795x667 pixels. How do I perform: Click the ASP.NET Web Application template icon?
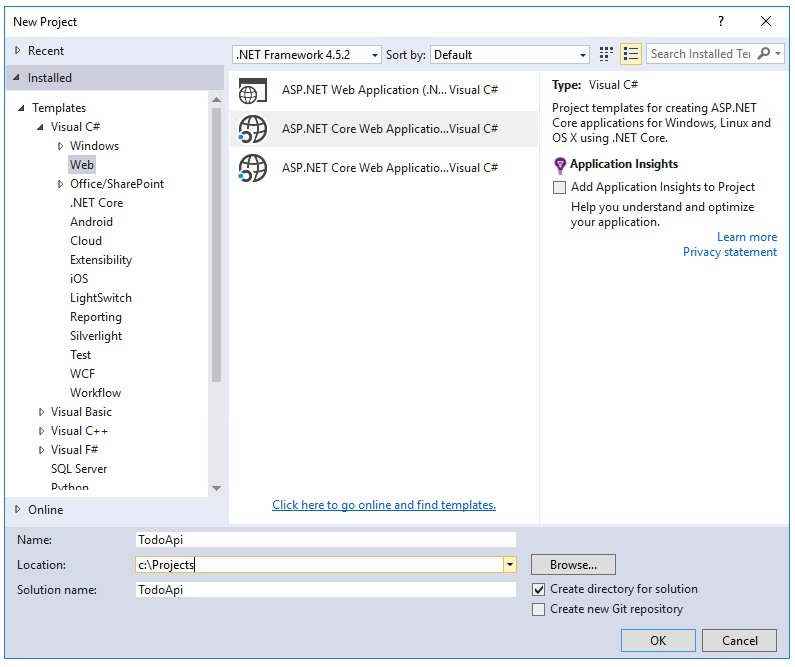[x=252, y=90]
